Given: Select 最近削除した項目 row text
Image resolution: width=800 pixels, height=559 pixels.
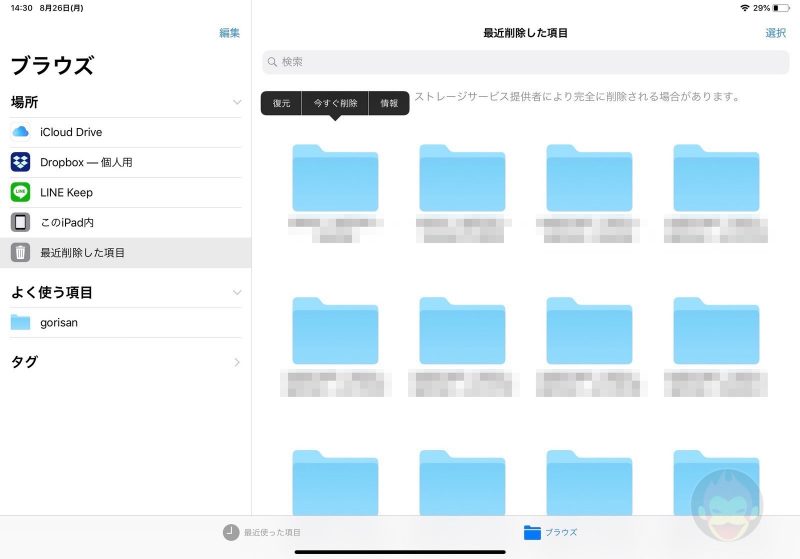Looking at the screenshot, I should (x=82, y=252).
